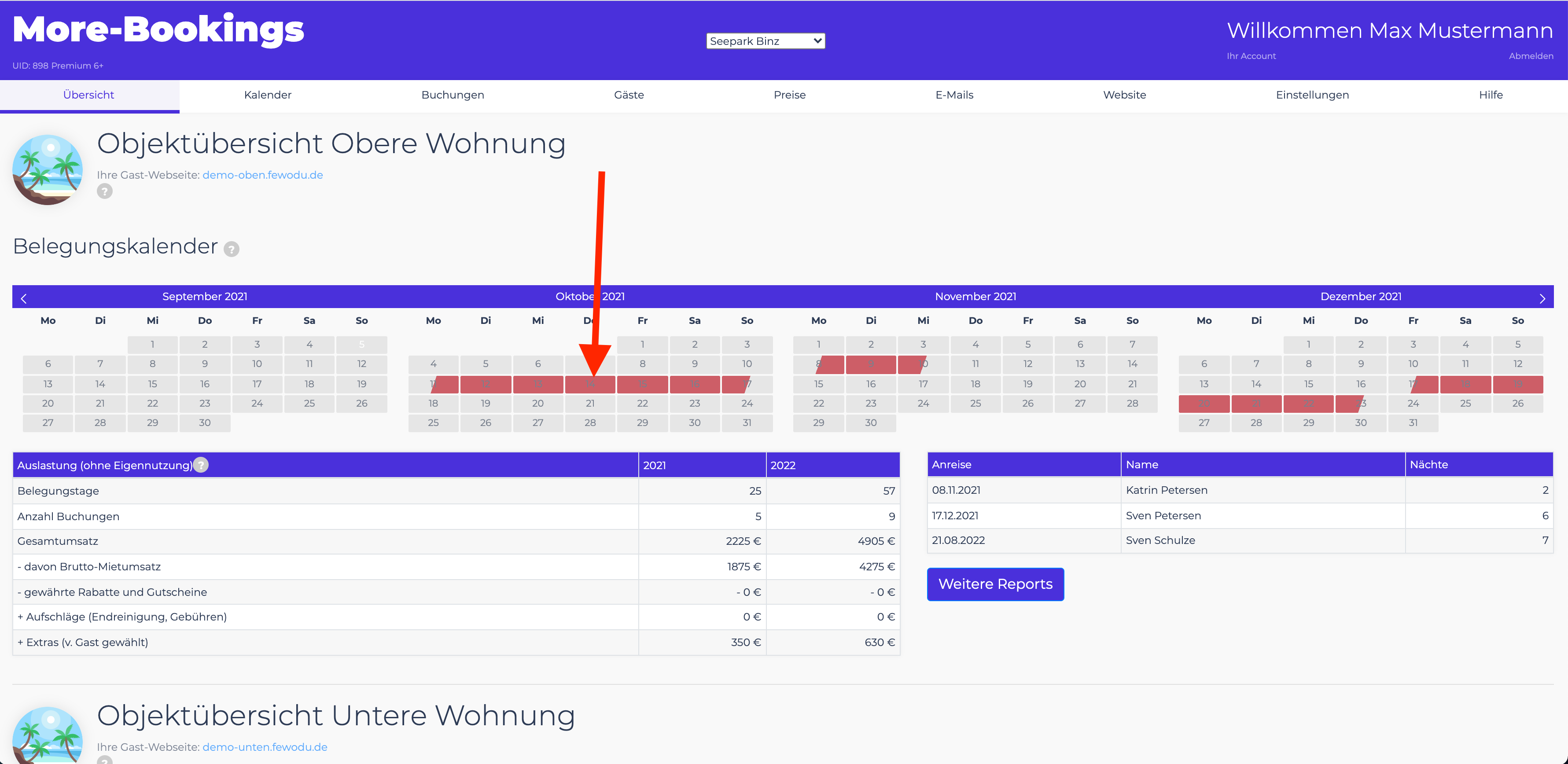Click the Extras 2022 value 630 €
Image resolution: width=1568 pixels, height=764 pixels.
coord(880,642)
